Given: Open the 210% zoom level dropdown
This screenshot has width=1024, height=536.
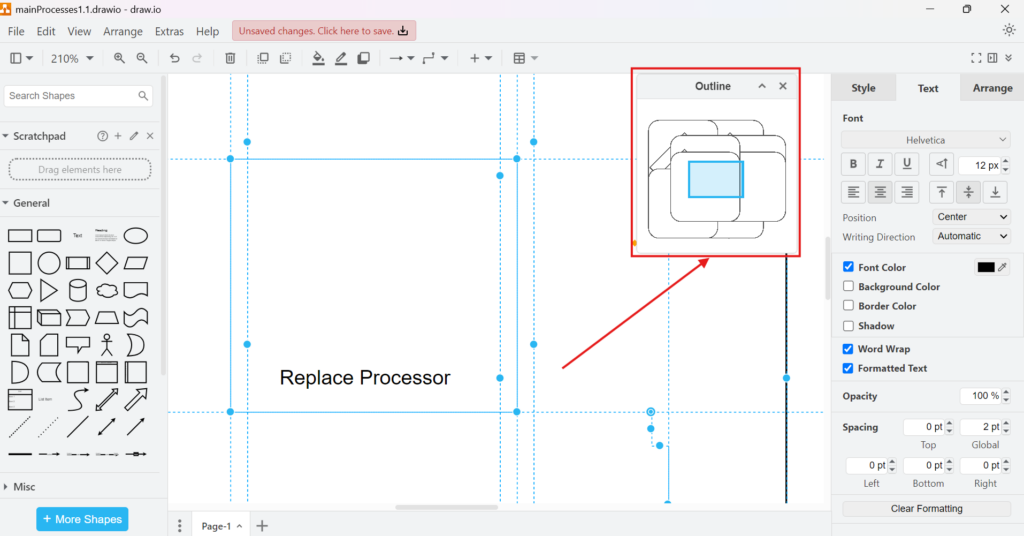Looking at the screenshot, I should 72,58.
